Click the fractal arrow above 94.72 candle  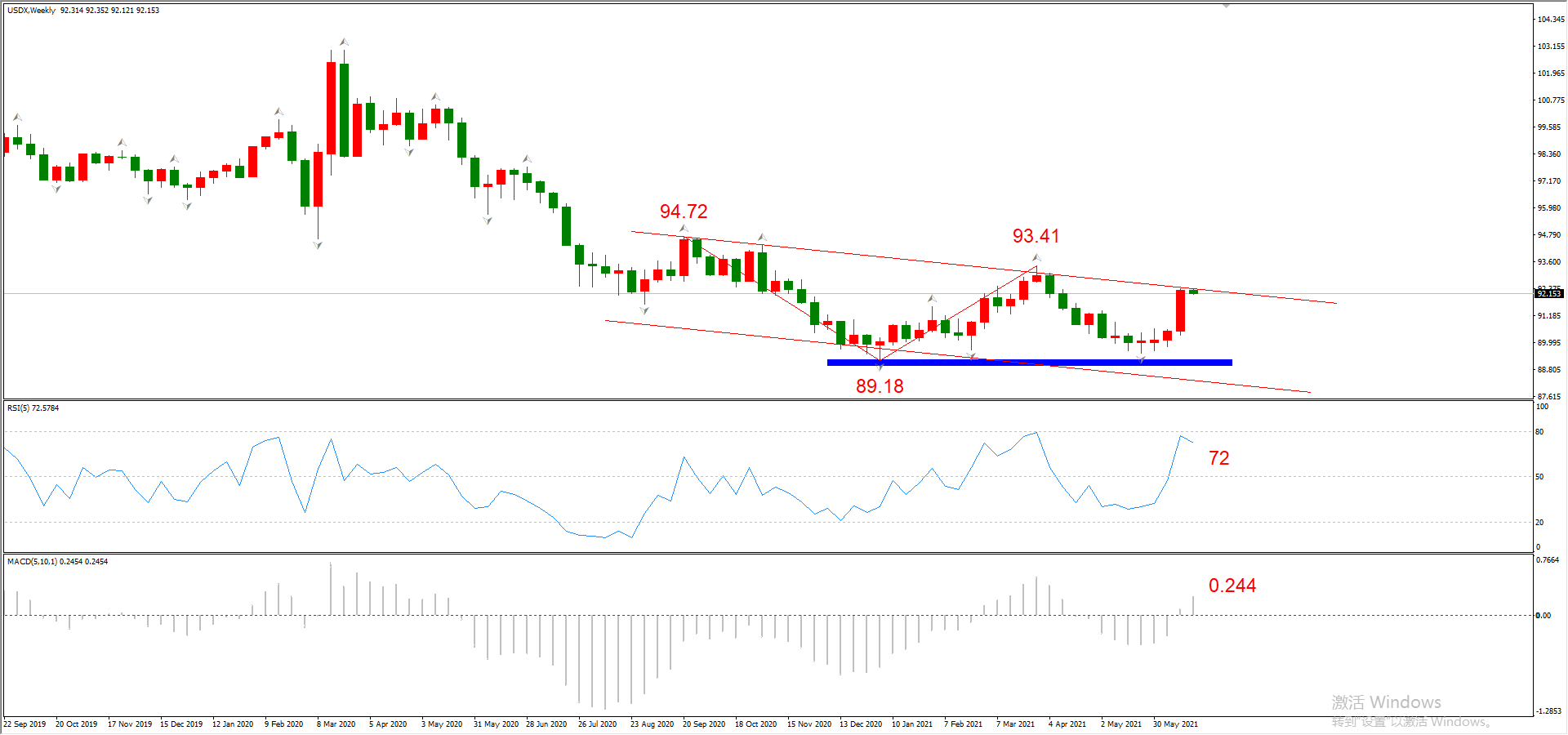[684, 229]
